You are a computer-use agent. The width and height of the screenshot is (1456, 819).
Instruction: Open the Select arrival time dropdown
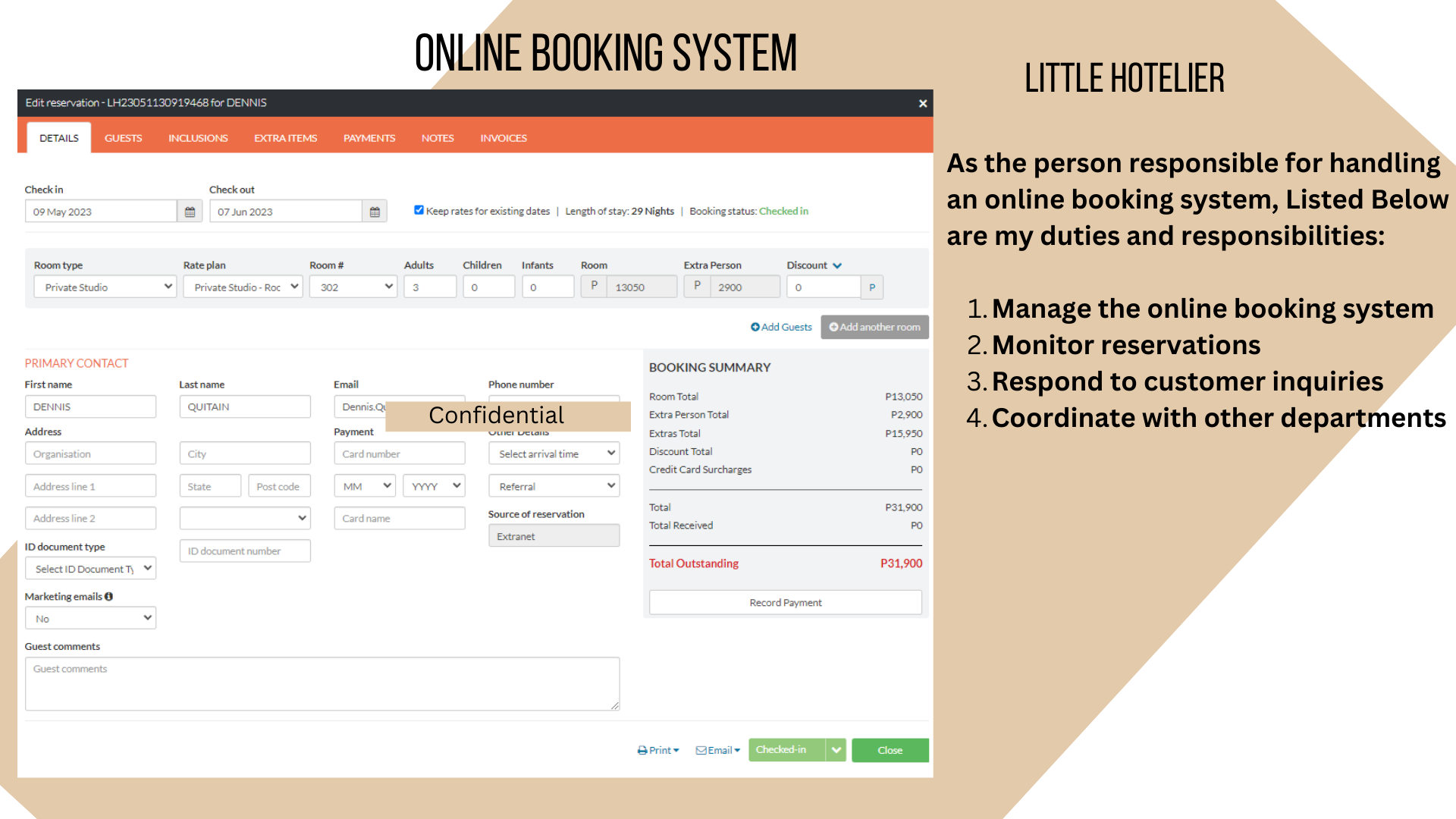(554, 453)
